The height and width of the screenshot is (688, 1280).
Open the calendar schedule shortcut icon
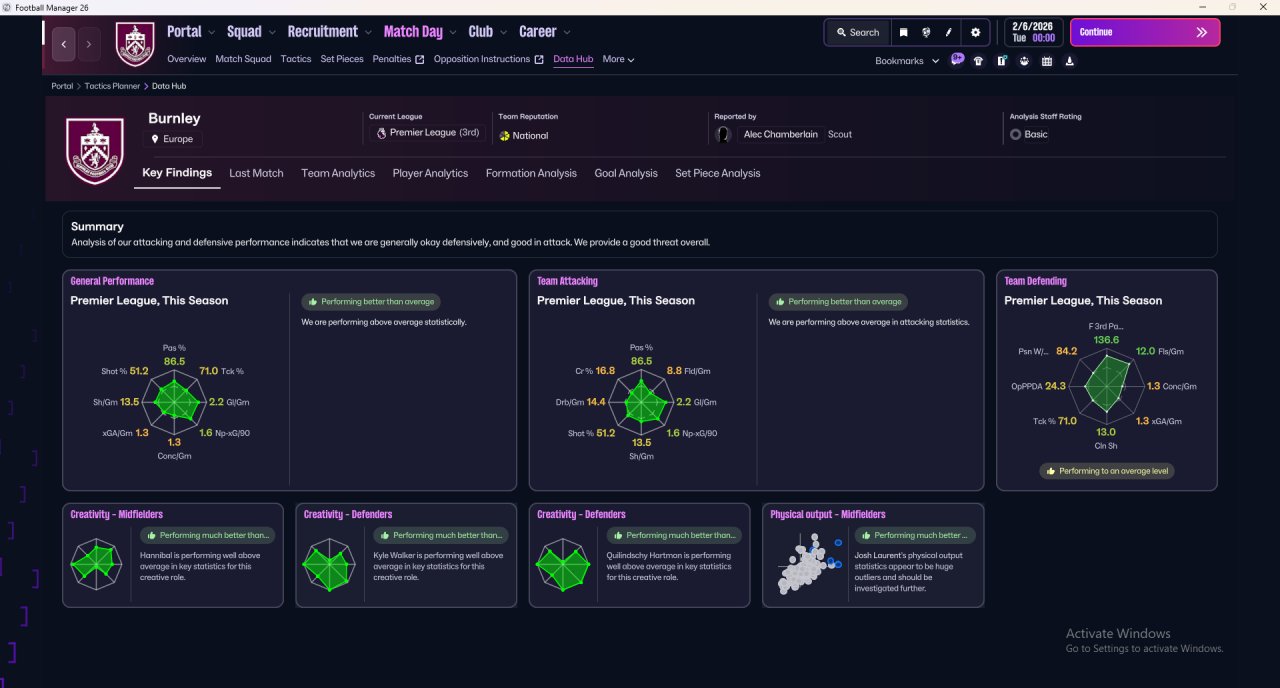[x=1047, y=61]
